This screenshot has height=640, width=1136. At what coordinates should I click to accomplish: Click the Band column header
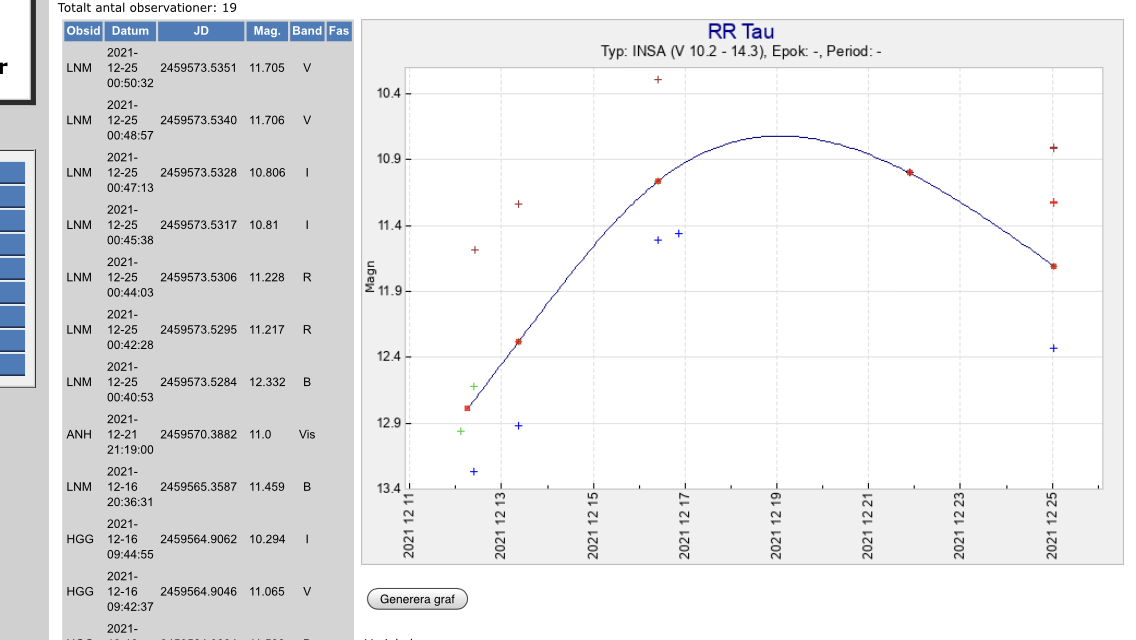tap(307, 31)
